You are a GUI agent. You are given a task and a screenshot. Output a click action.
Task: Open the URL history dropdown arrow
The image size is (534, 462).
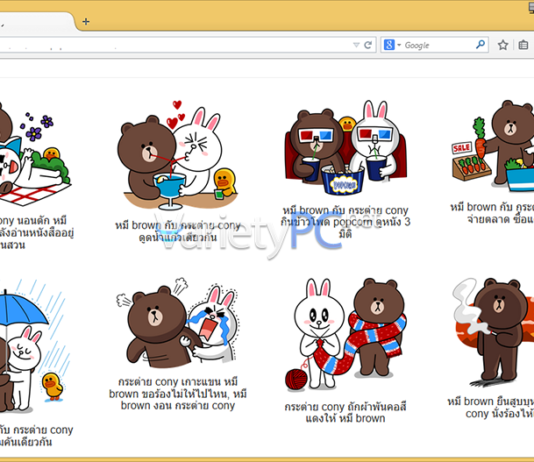356,45
